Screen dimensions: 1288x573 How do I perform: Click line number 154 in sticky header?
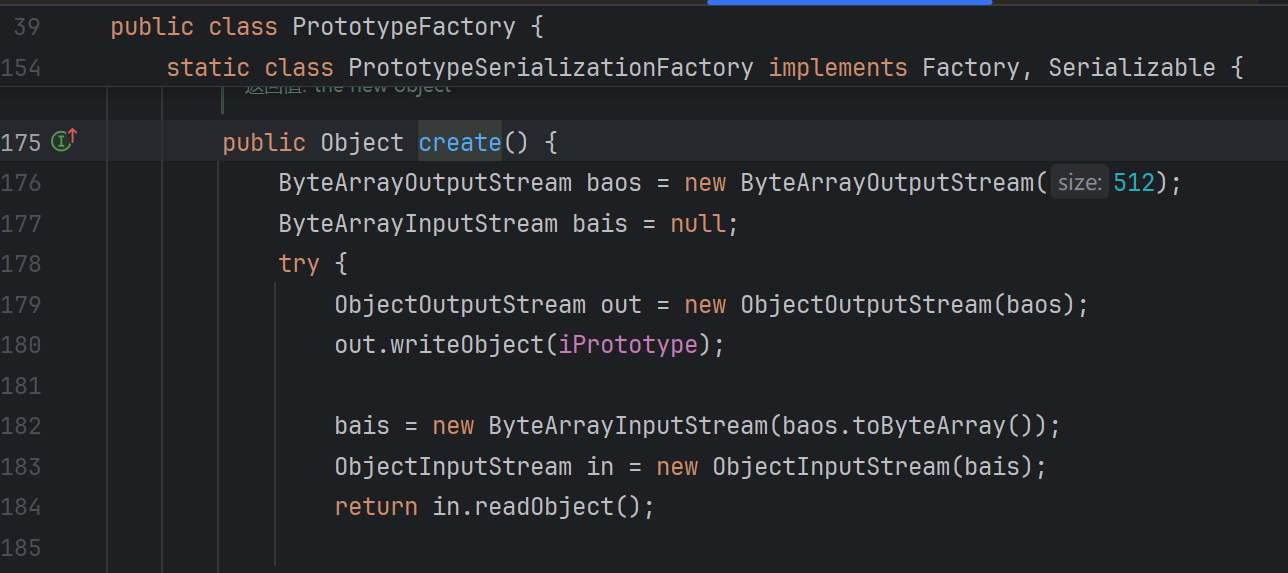tap(21, 68)
